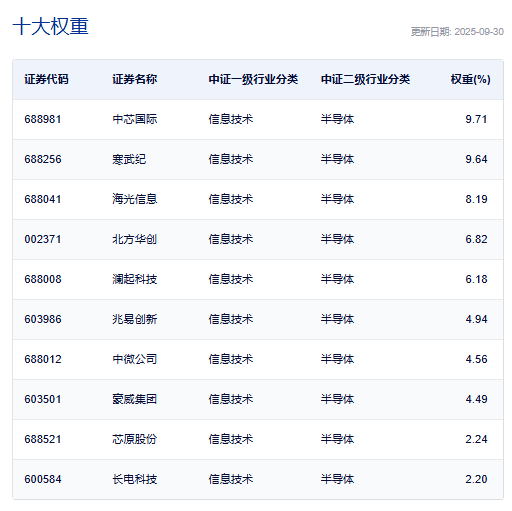Select stock code 688981
The image size is (512, 511).
[43, 119]
